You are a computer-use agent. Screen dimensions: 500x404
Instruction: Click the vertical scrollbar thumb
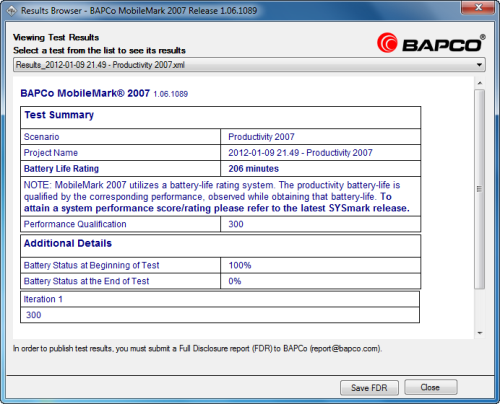pos(480,189)
